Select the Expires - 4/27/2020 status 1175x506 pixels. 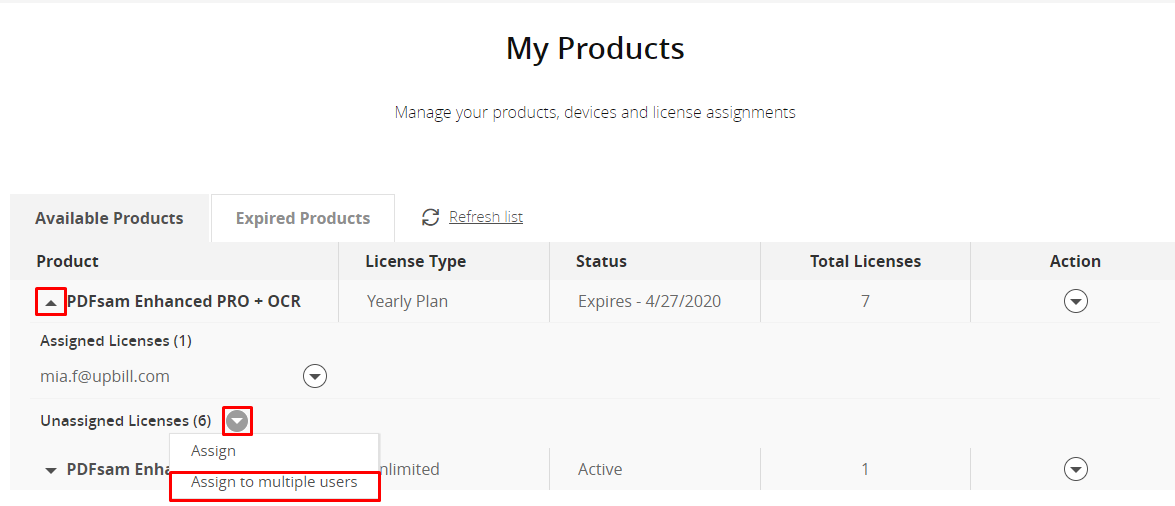point(650,301)
